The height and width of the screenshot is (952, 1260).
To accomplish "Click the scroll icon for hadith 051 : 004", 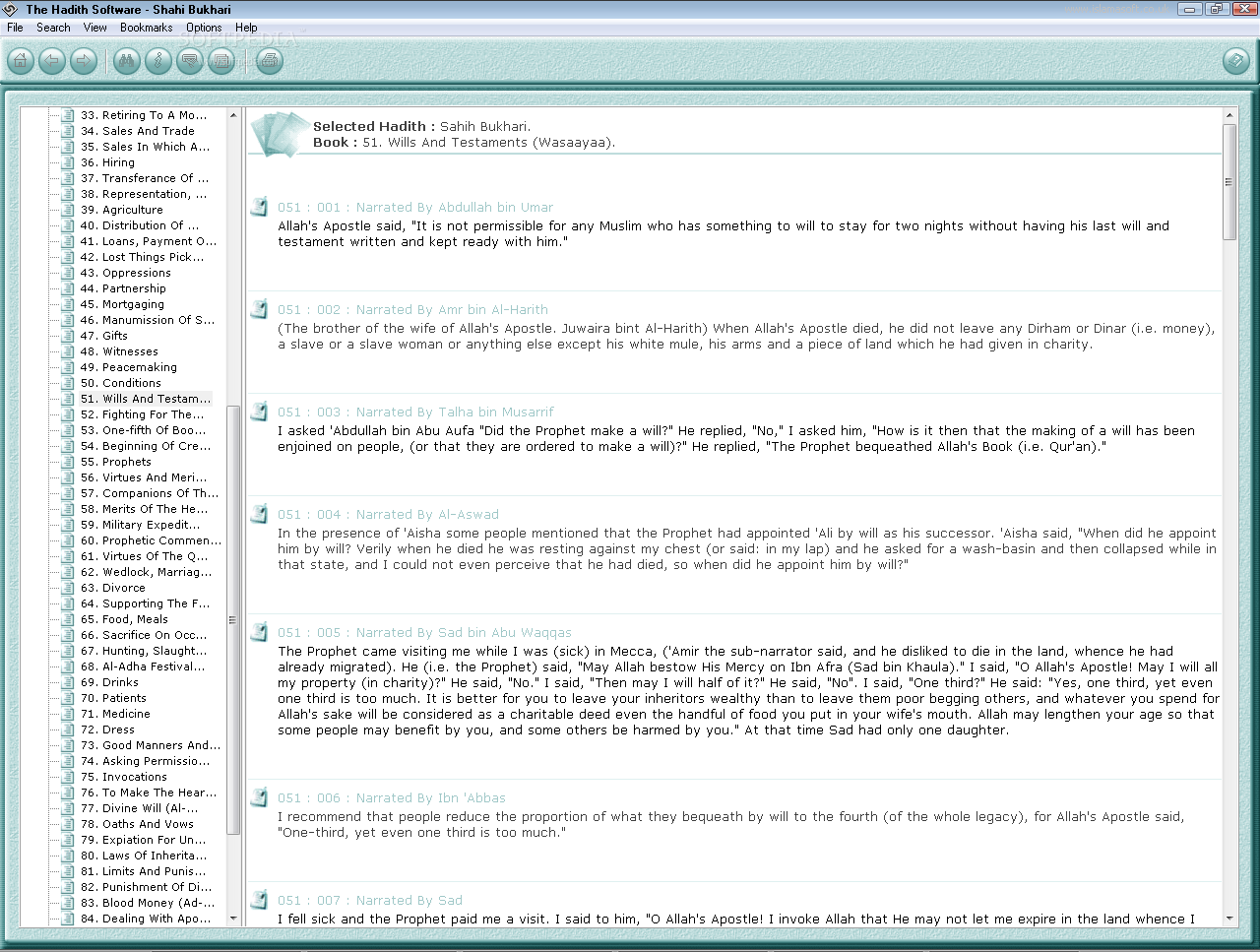I will pos(259,514).
